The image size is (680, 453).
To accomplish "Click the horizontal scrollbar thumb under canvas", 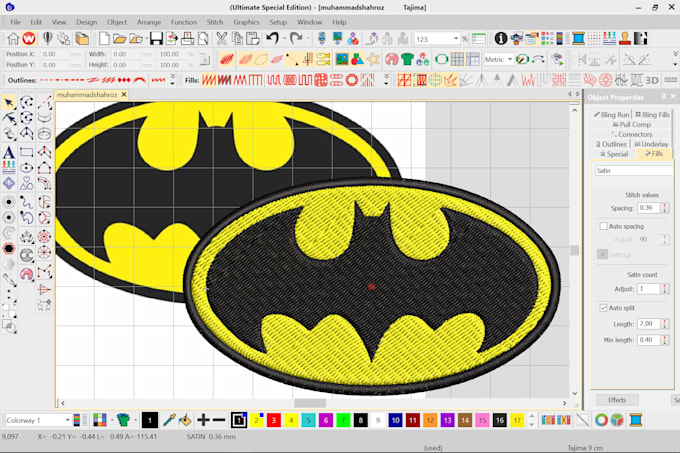I will point(310,403).
